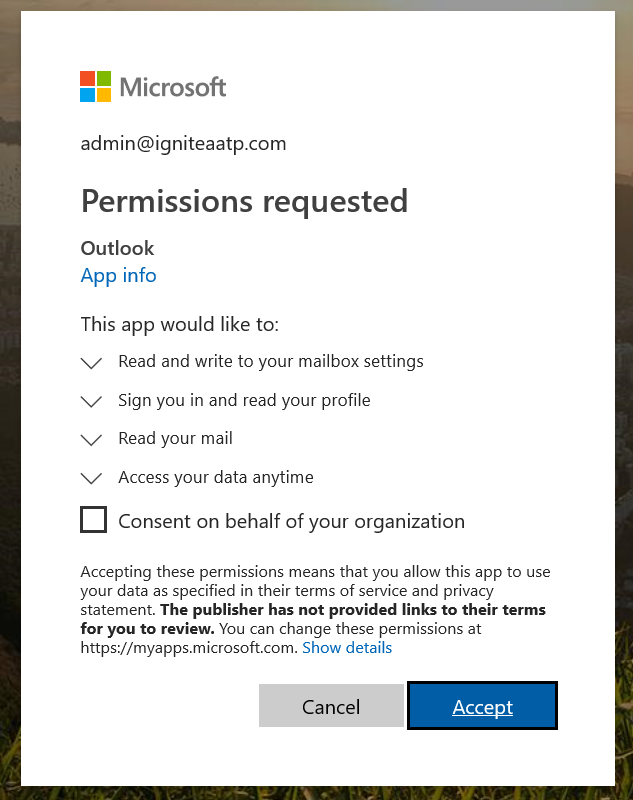Viewport: 633px width, 800px height.
Task: Click the admin@igniteaatp.com account text
Action: coord(184,143)
